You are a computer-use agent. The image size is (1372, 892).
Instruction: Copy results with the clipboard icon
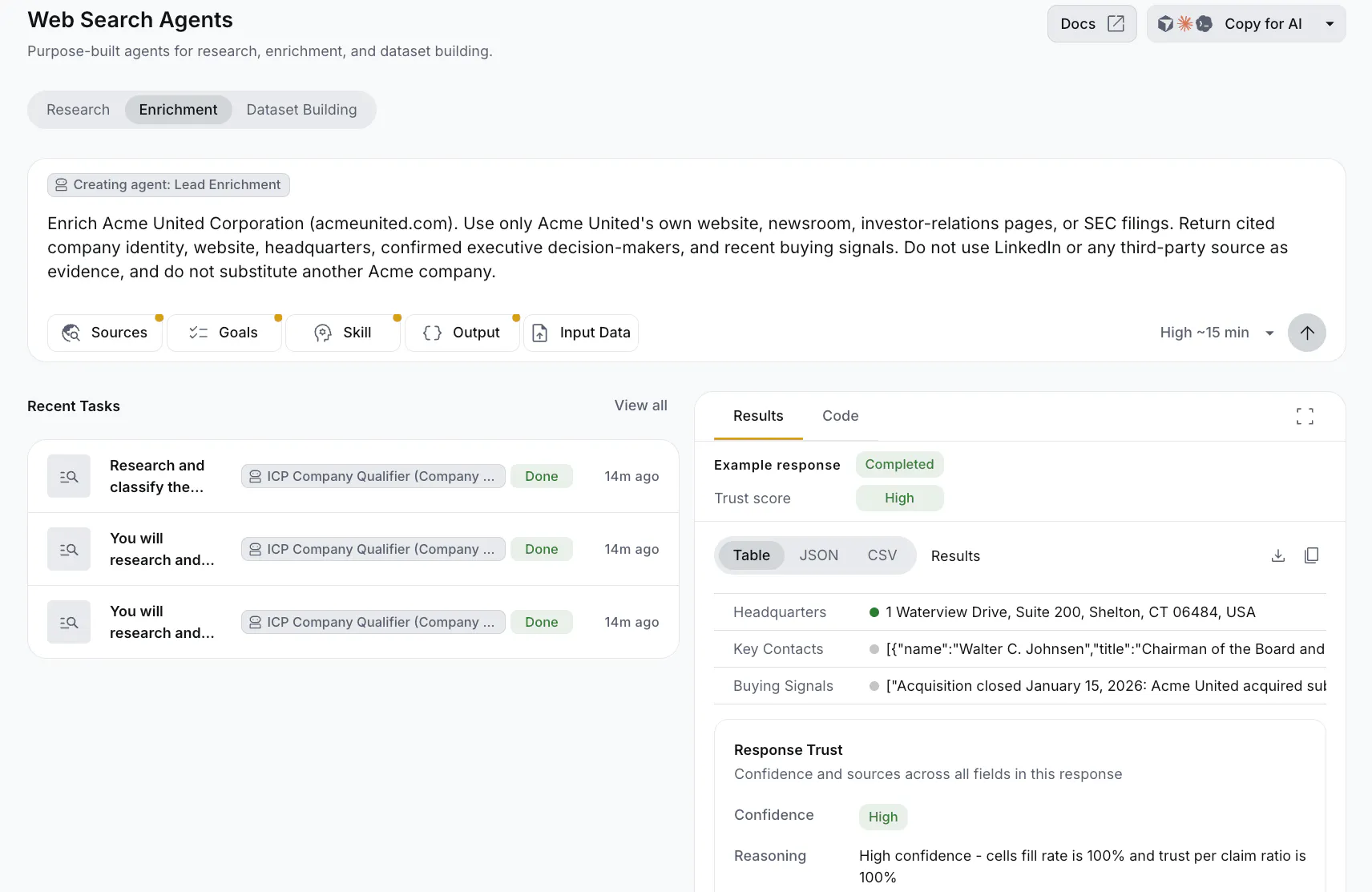point(1311,555)
